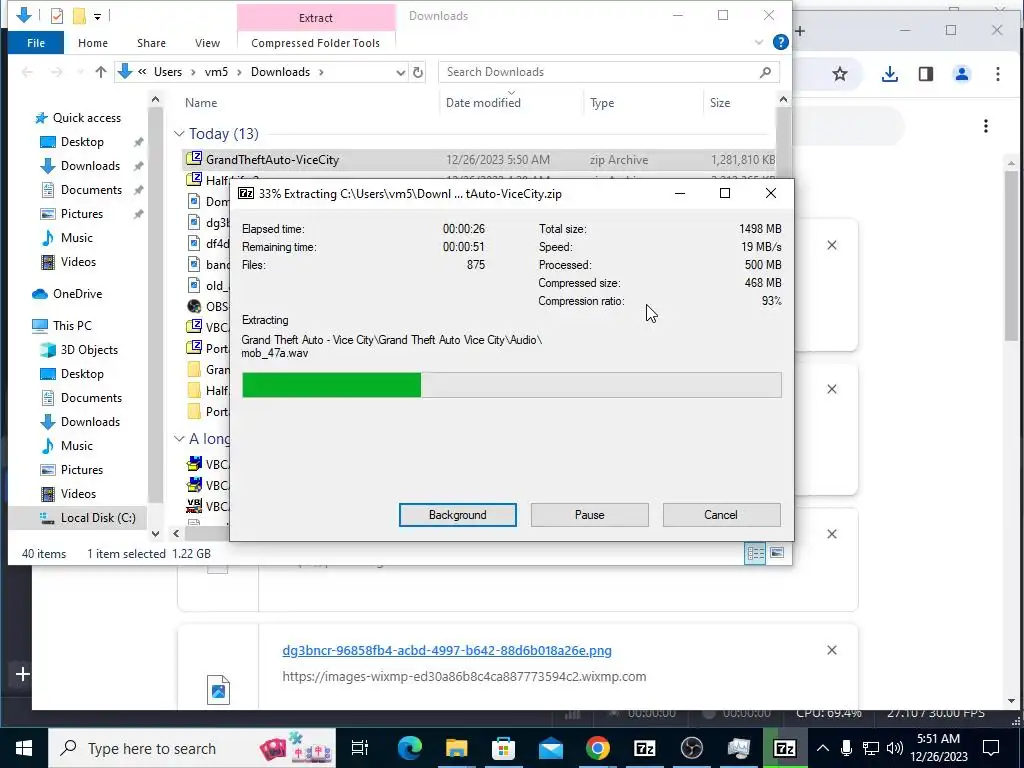1024x768 pixels.
Task: Click taskbar search box
Action: coord(191,748)
